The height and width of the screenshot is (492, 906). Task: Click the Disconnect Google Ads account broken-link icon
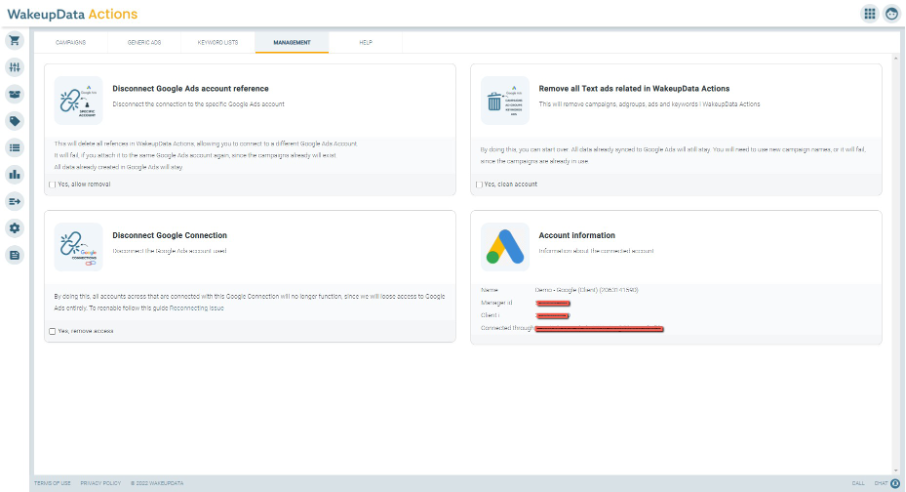[79, 101]
